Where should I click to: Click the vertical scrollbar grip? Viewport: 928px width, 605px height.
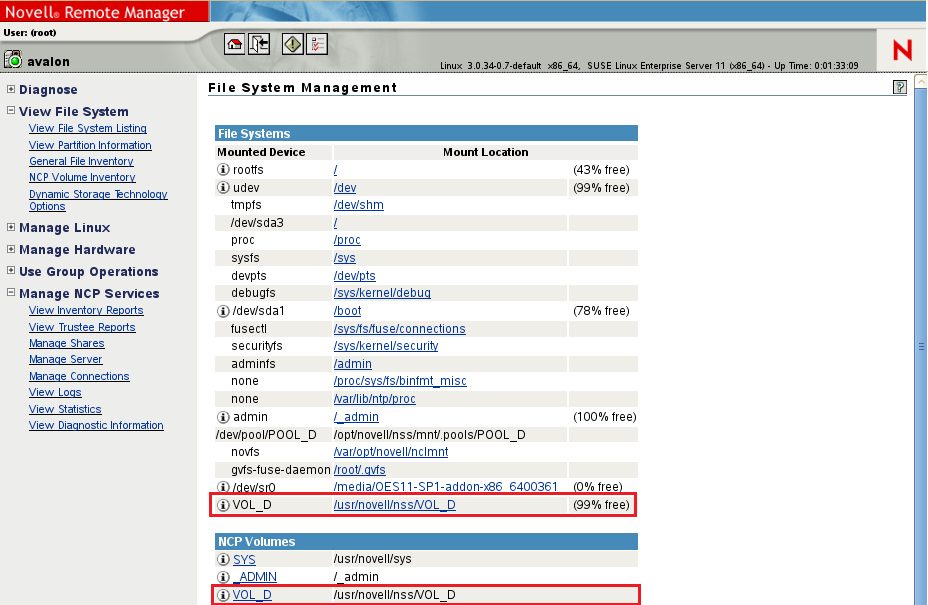click(921, 347)
